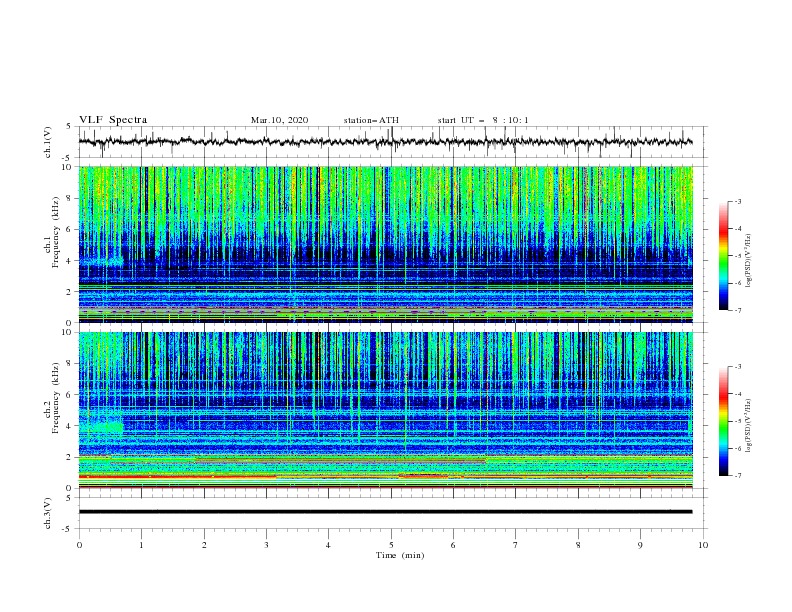Click the log(PSD) label beside ch.2 color bar
The width and height of the screenshot is (792, 612).
coord(749,425)
